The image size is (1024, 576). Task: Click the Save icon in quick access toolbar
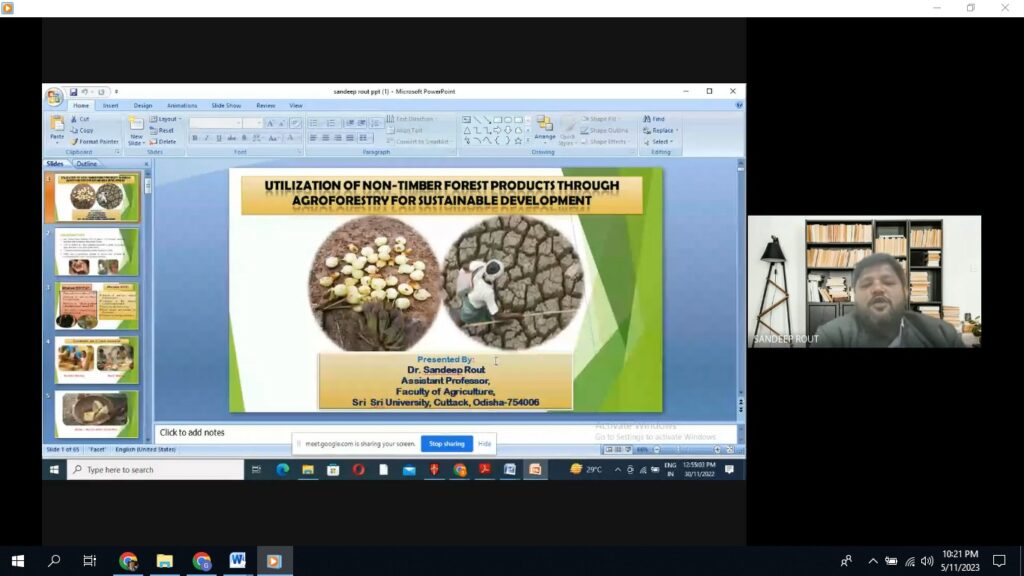pyautogui.click(x=73, y=92)
